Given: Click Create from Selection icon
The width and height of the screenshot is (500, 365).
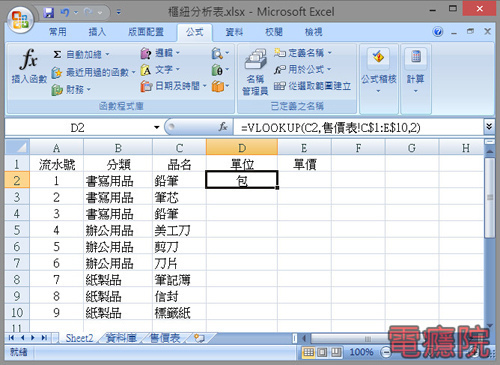Looking at the screenshot, I should point(280,86).
